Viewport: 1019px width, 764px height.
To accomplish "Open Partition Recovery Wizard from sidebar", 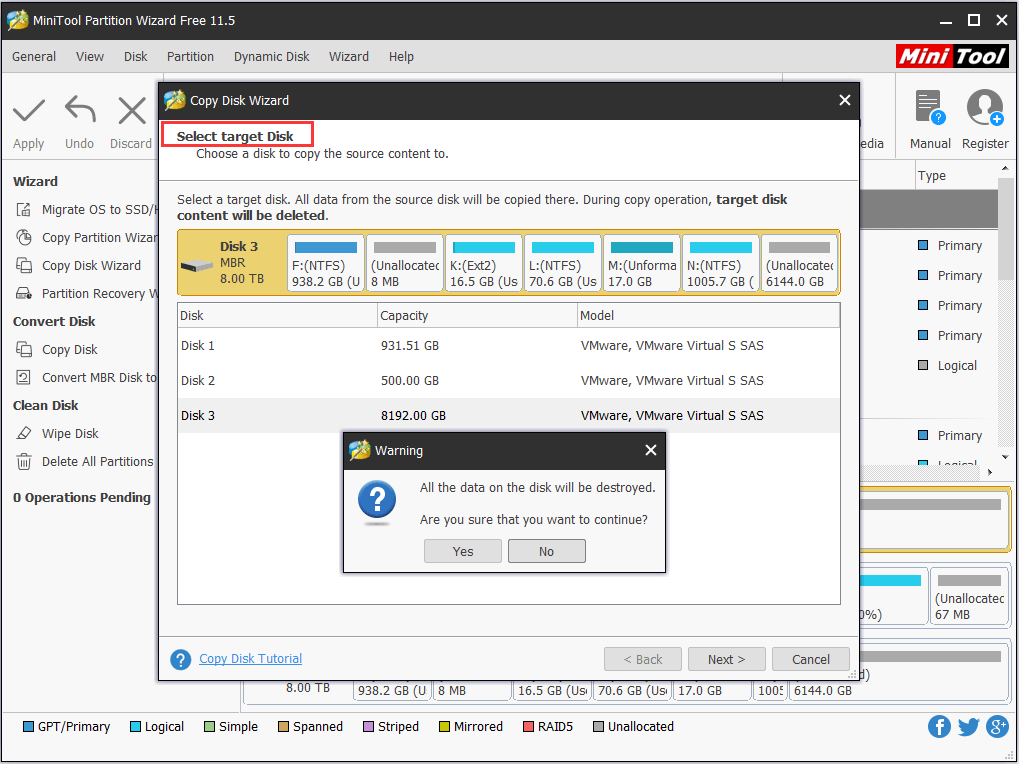I will (86, 293).
